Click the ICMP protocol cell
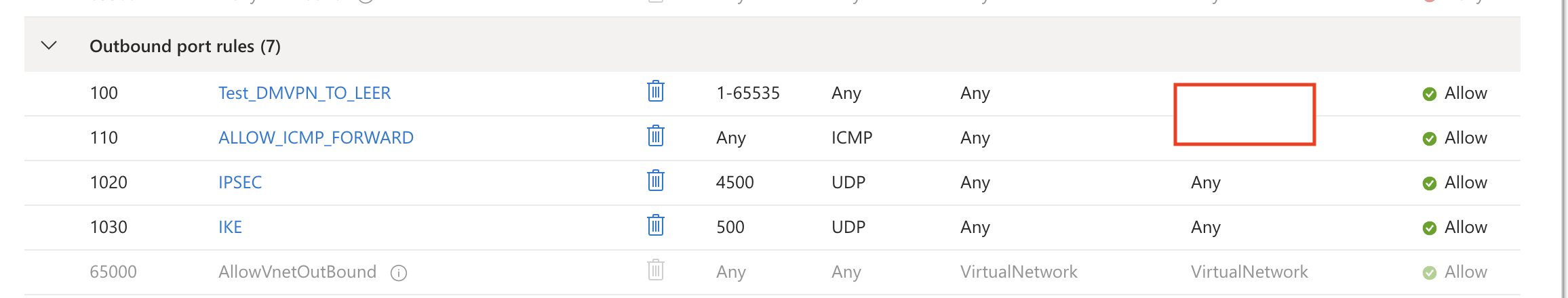The width and height of the screenshot is (1568, 298). pos(851,137)
